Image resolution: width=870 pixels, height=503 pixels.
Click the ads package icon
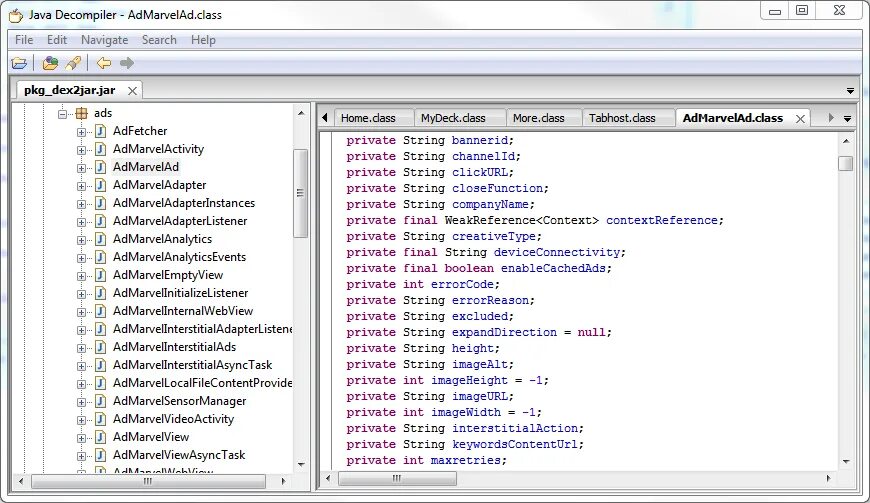(x=82, y=113)
